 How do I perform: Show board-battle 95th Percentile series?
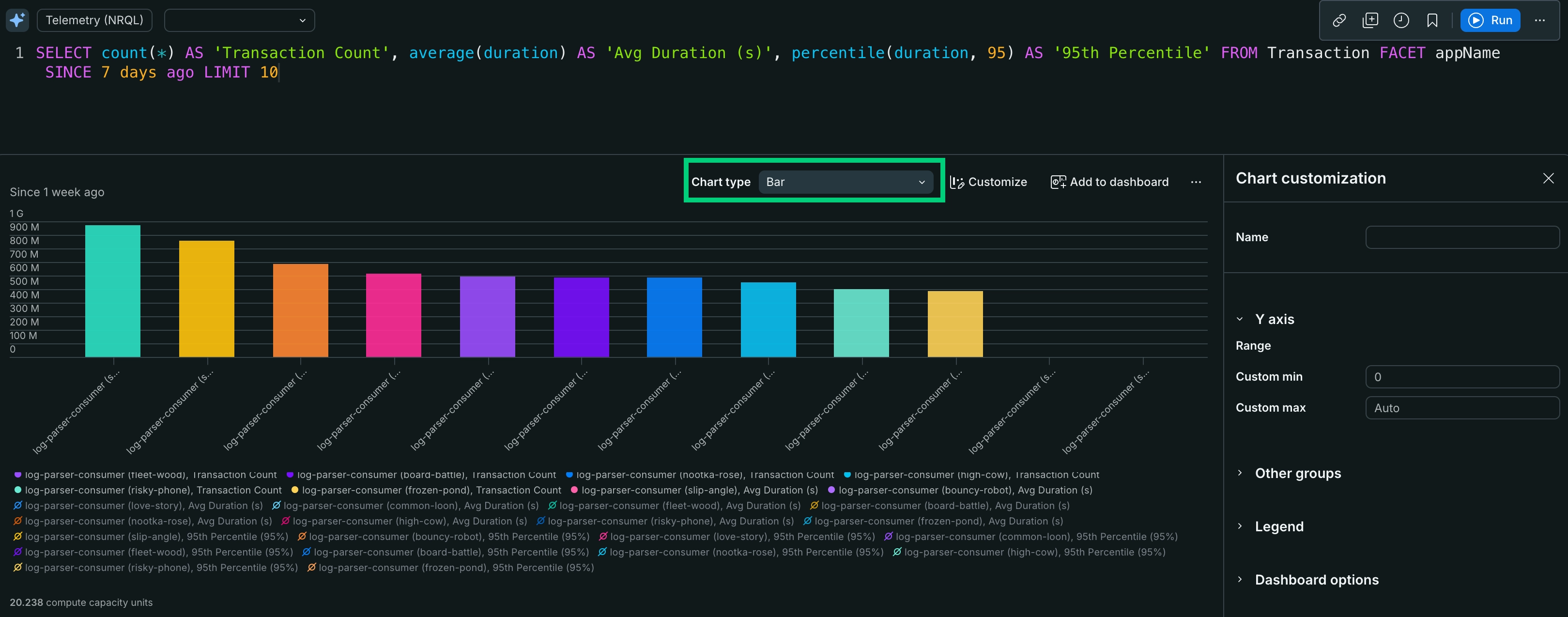point(446,553)
